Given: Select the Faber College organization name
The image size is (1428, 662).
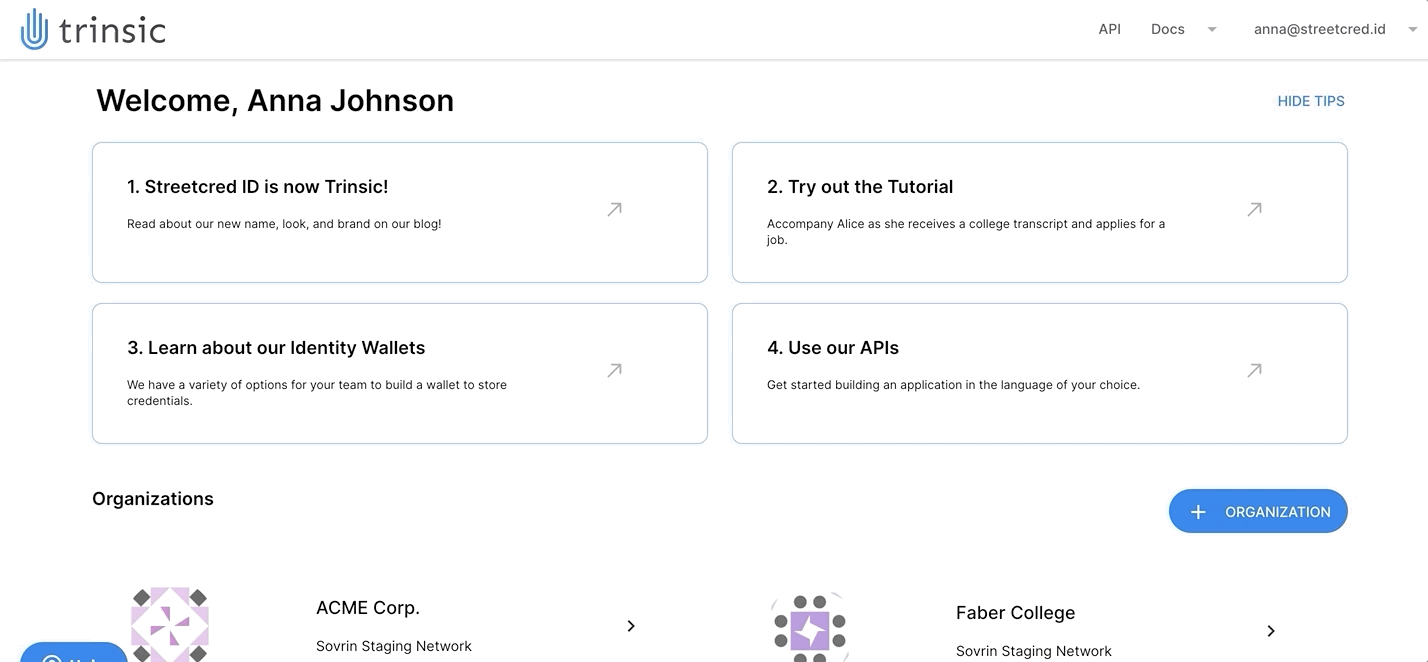Looking at the screenshot, I should point(1015,613).
